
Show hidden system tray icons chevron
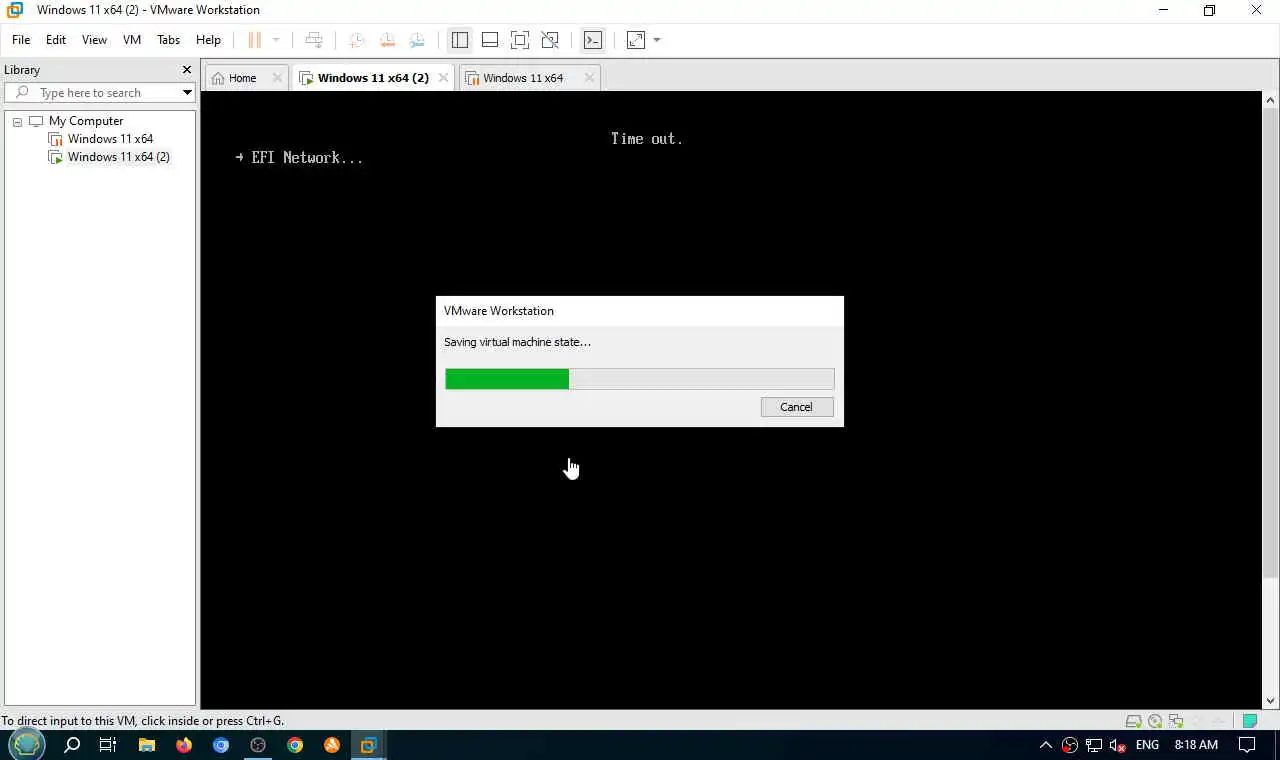tap(1046, 745)
